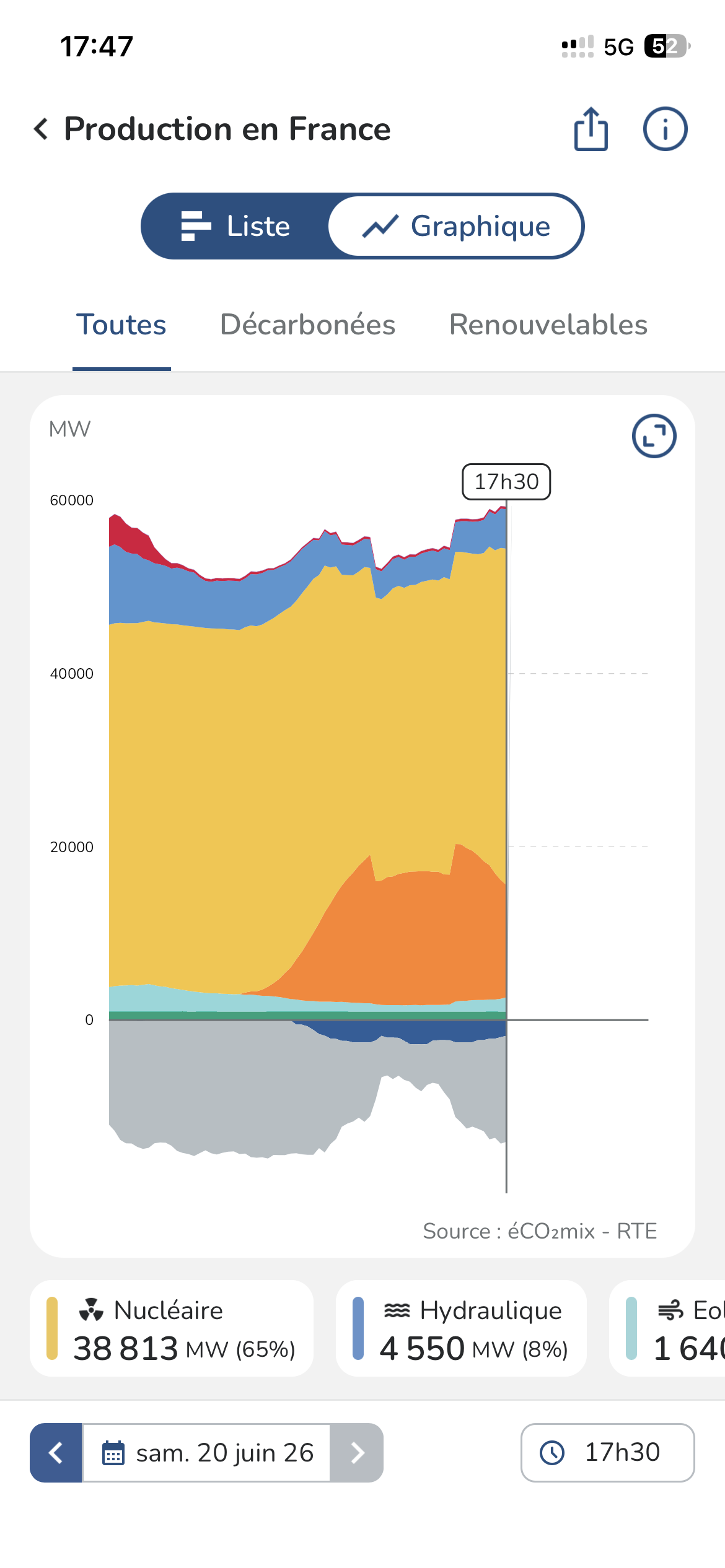Select the Décarbonées tab
Image resolution: width=725 pixels, height=1568 pixels.
pos(307,325)
